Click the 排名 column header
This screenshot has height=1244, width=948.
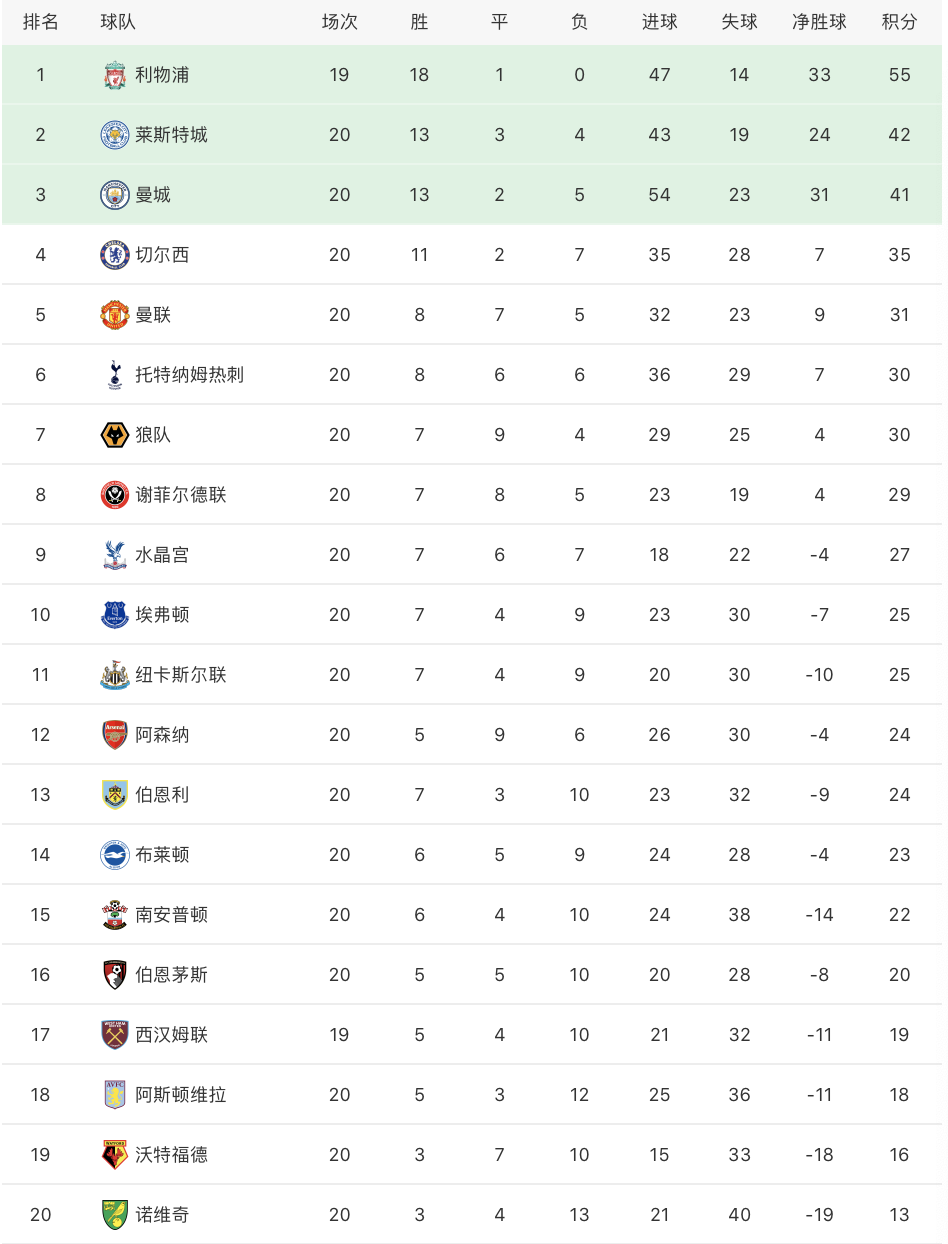pos(40,22)
